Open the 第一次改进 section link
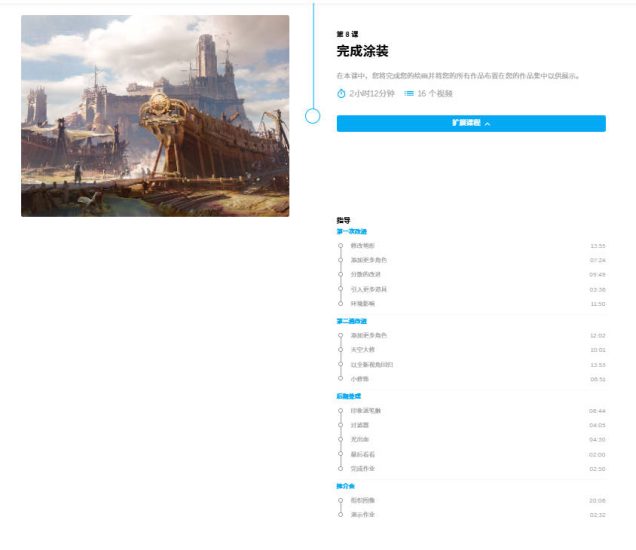This screenshot has width=636, height=550. (352, 232)
